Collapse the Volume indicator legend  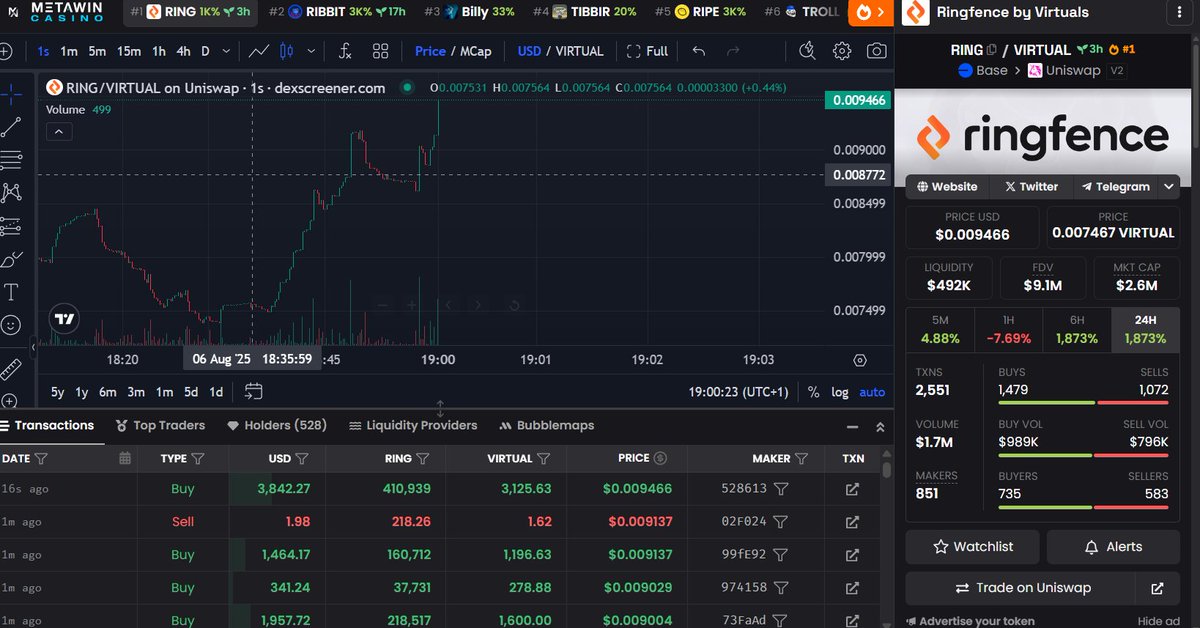(59, 131)
